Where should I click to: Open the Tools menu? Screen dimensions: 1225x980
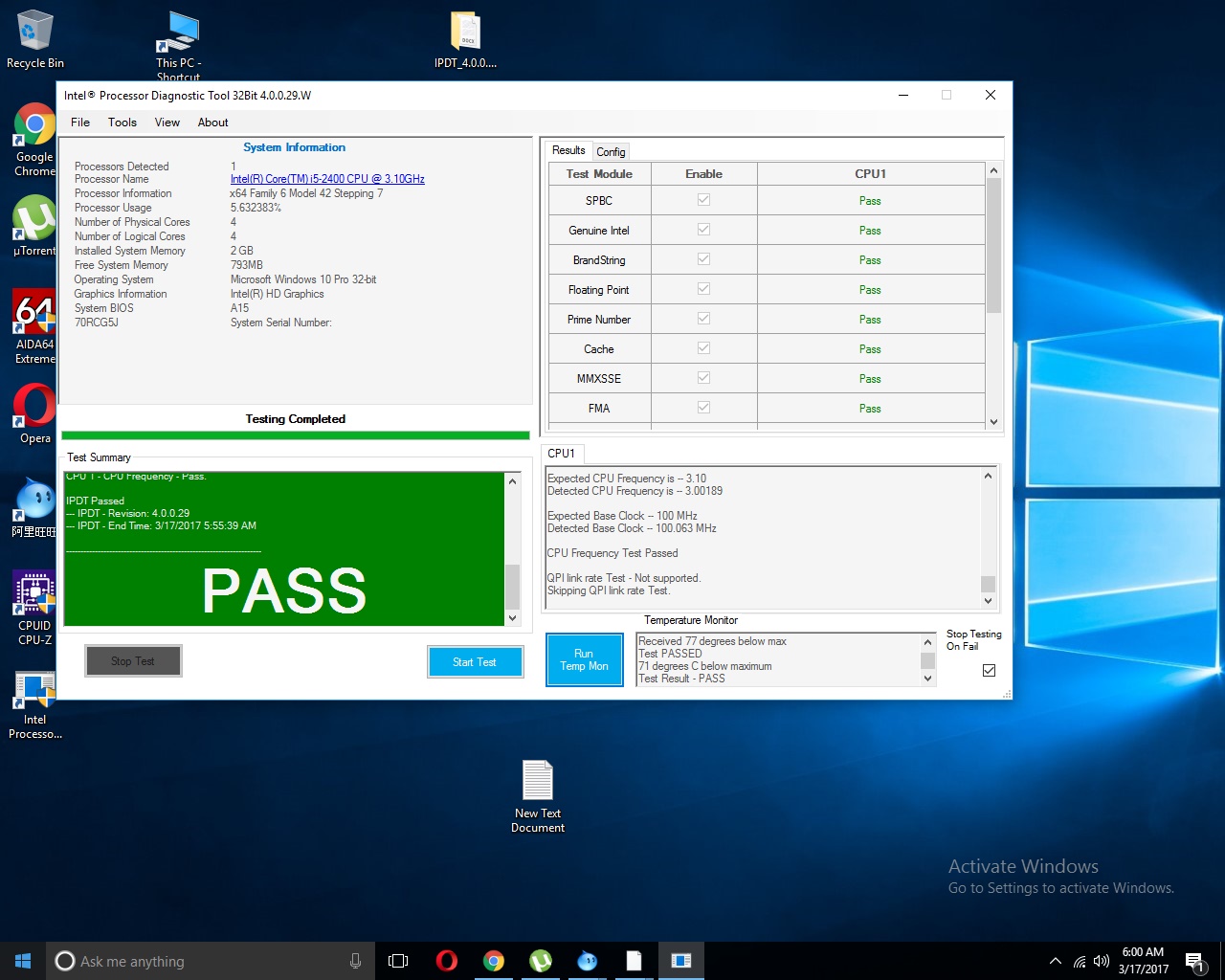click(122, 122)
